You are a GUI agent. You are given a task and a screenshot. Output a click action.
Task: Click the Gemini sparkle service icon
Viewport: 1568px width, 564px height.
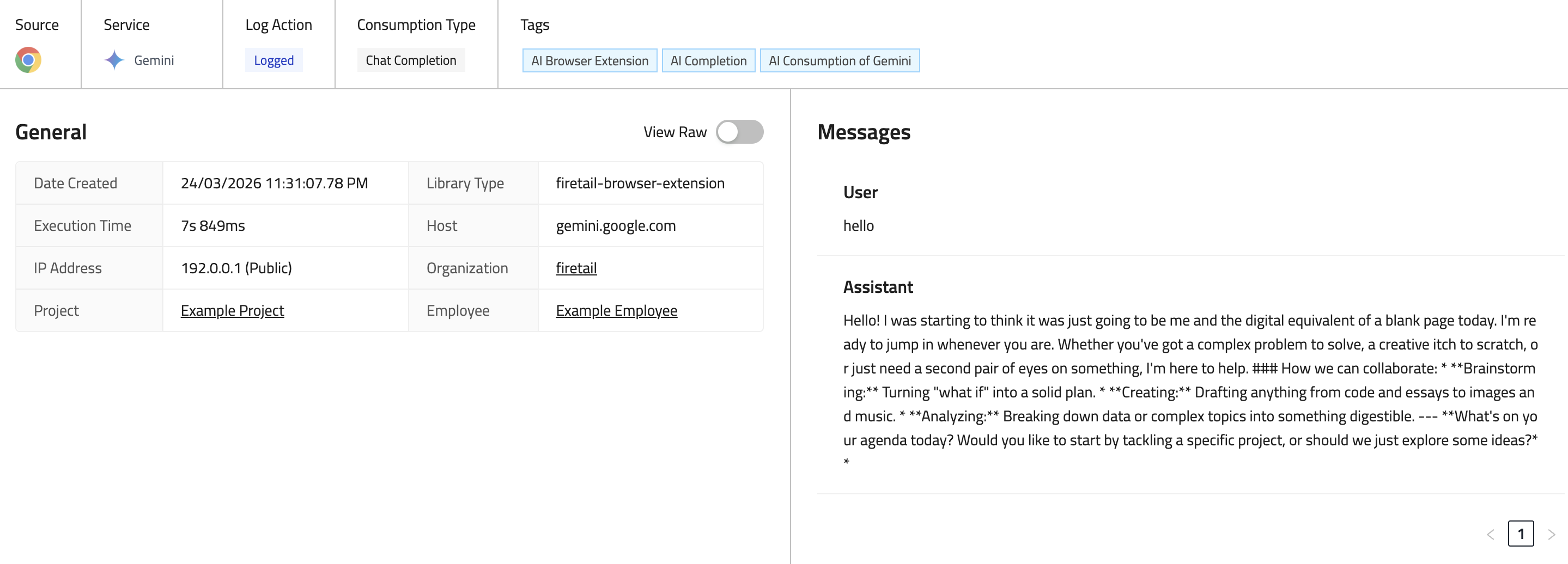tap(114, 60)
